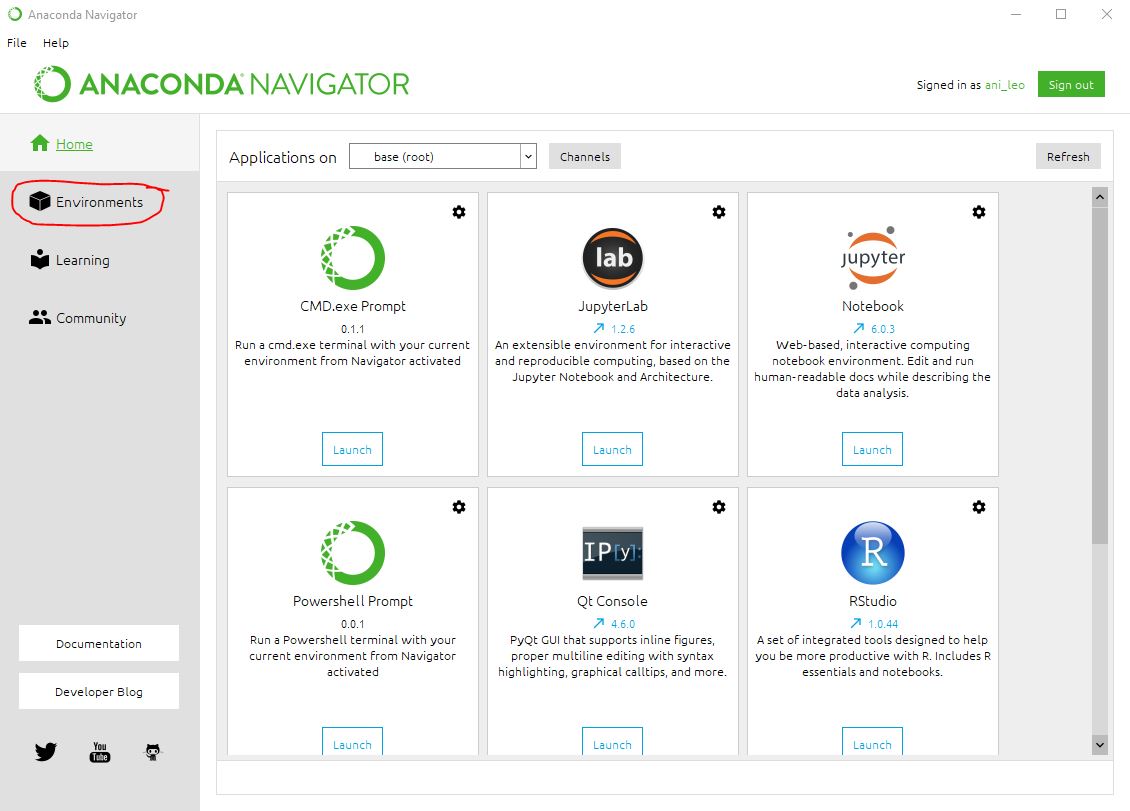Click the scrollbar down arrow
This screenshot has height=811, width=1130.
1100,745
